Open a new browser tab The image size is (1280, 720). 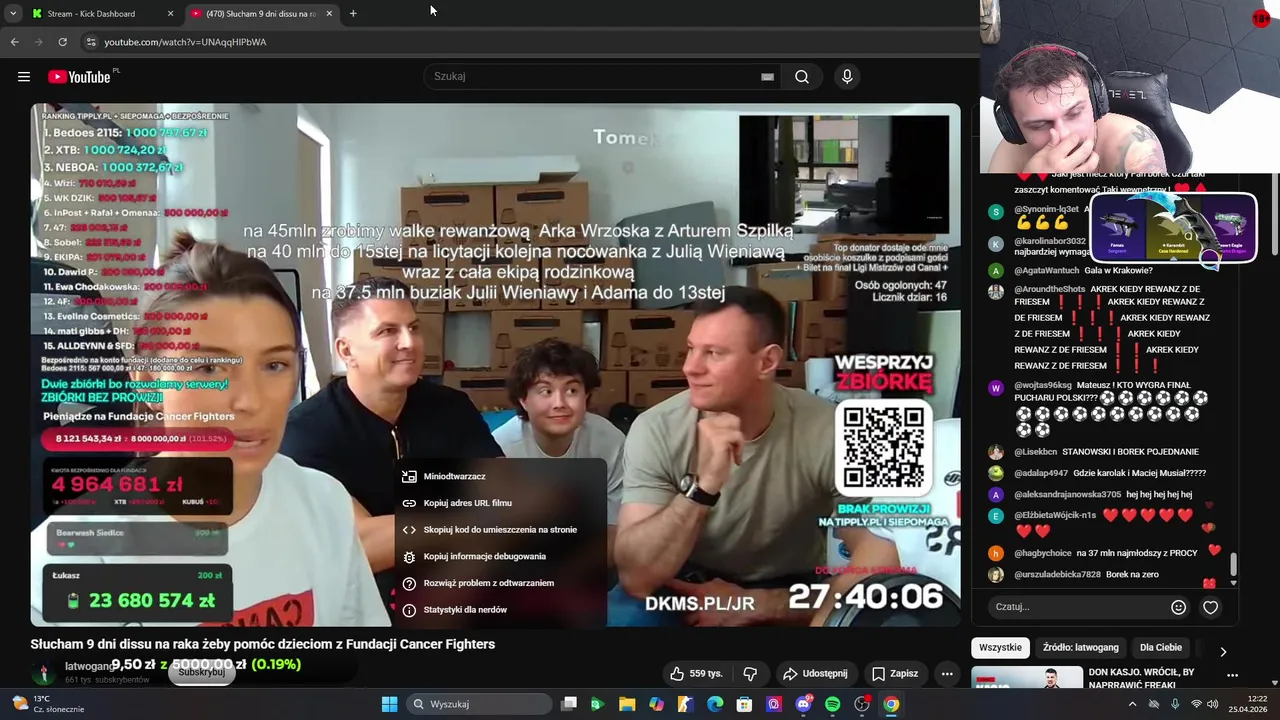coord(353,14)
